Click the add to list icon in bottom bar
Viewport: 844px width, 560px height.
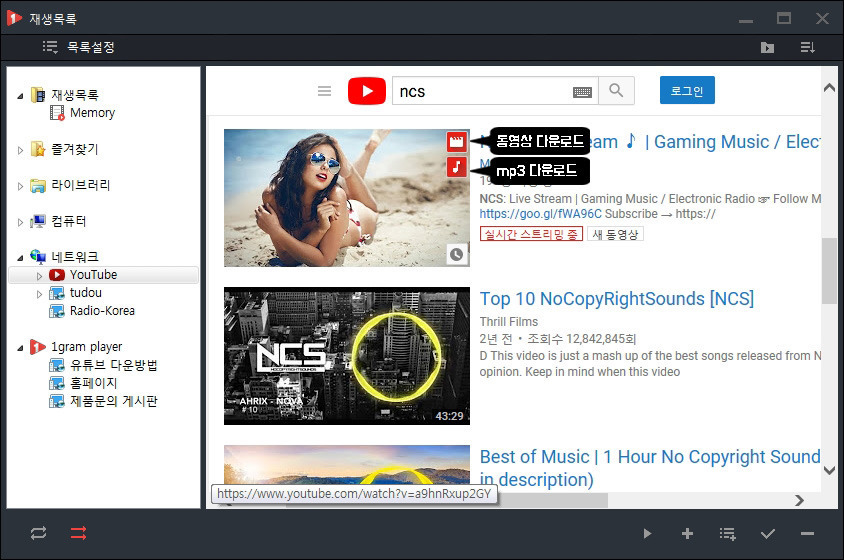(x=727, y=534)
